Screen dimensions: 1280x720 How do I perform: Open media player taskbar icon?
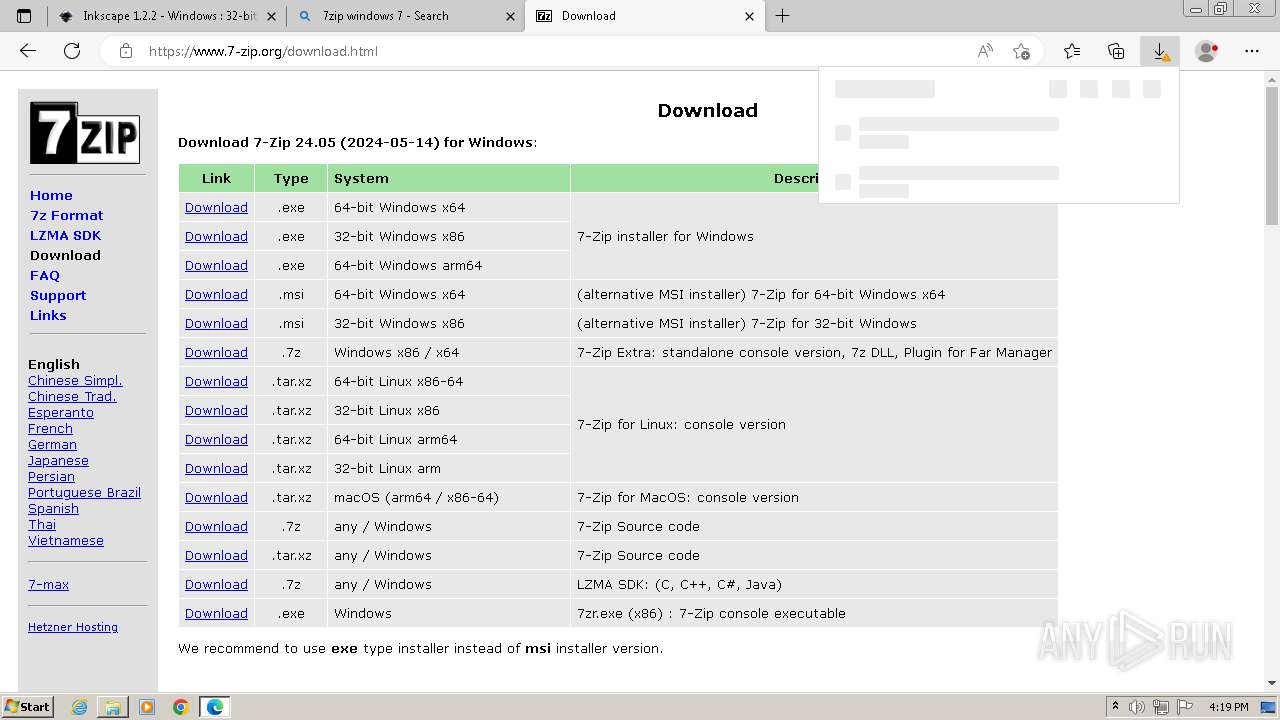tap(147, 707)
